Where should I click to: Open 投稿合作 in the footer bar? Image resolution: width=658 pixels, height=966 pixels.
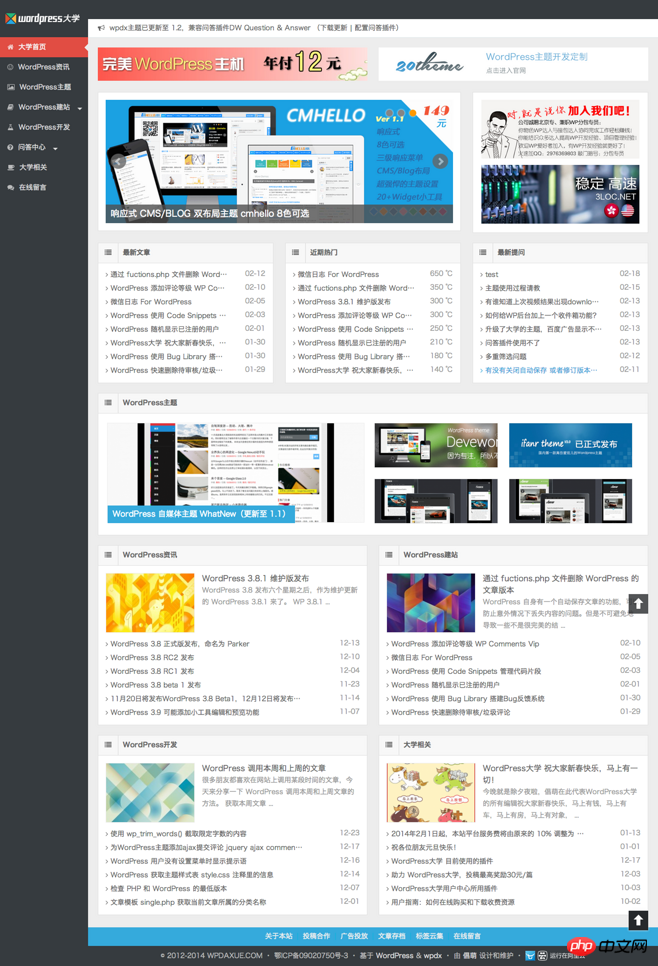point(316,936)
